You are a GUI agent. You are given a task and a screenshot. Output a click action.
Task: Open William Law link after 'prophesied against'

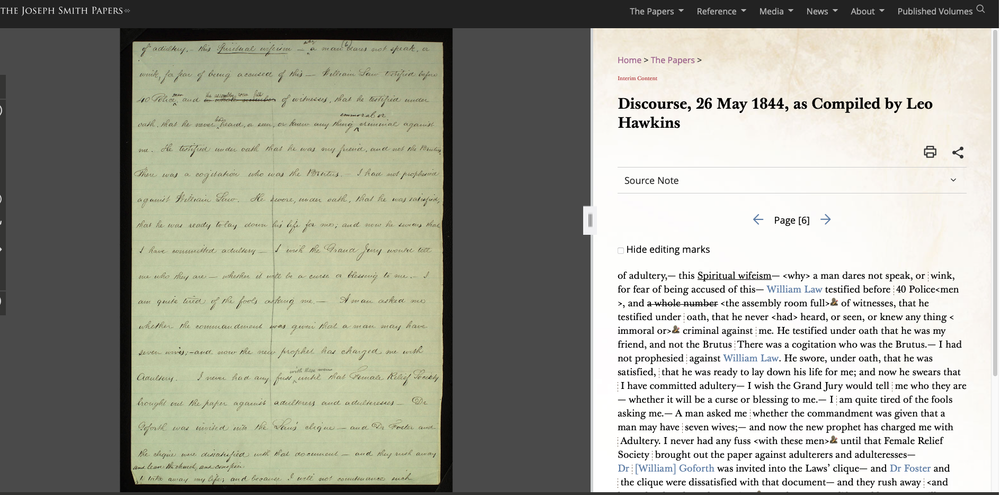point(751,358)
